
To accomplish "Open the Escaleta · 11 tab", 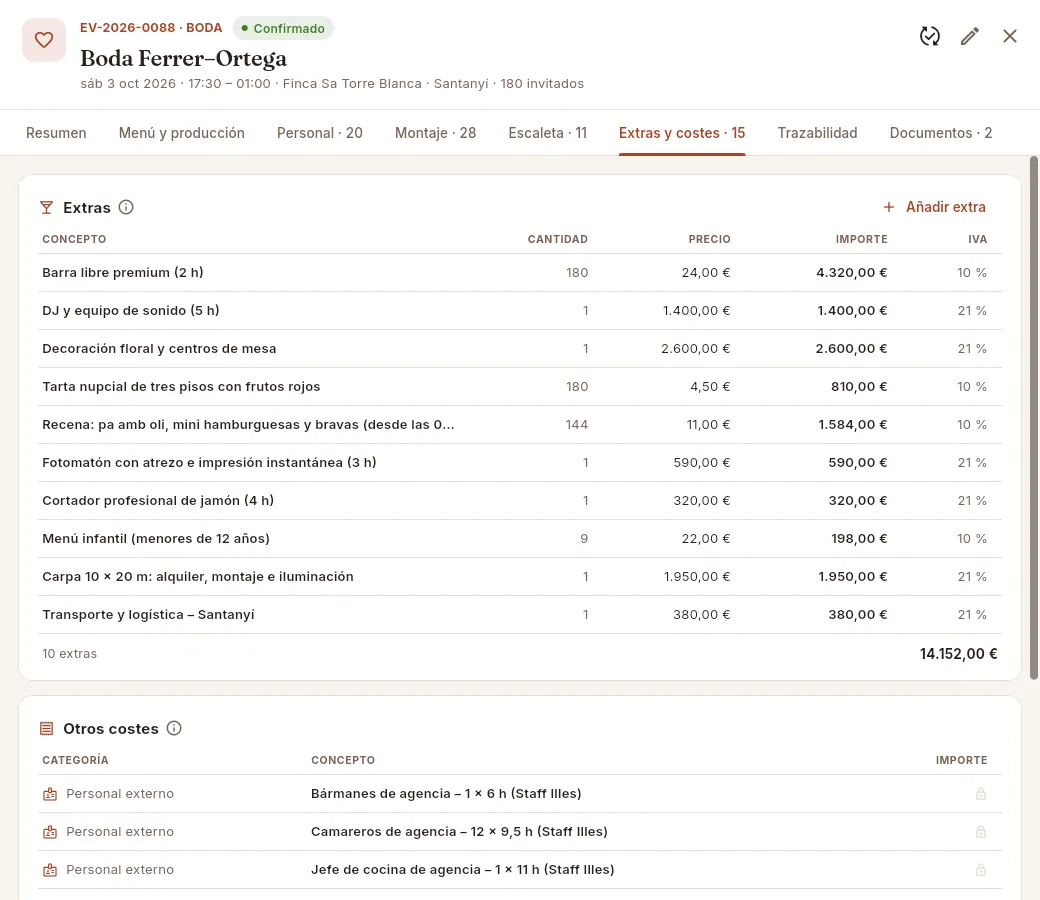I will click(x=548, y=133).
